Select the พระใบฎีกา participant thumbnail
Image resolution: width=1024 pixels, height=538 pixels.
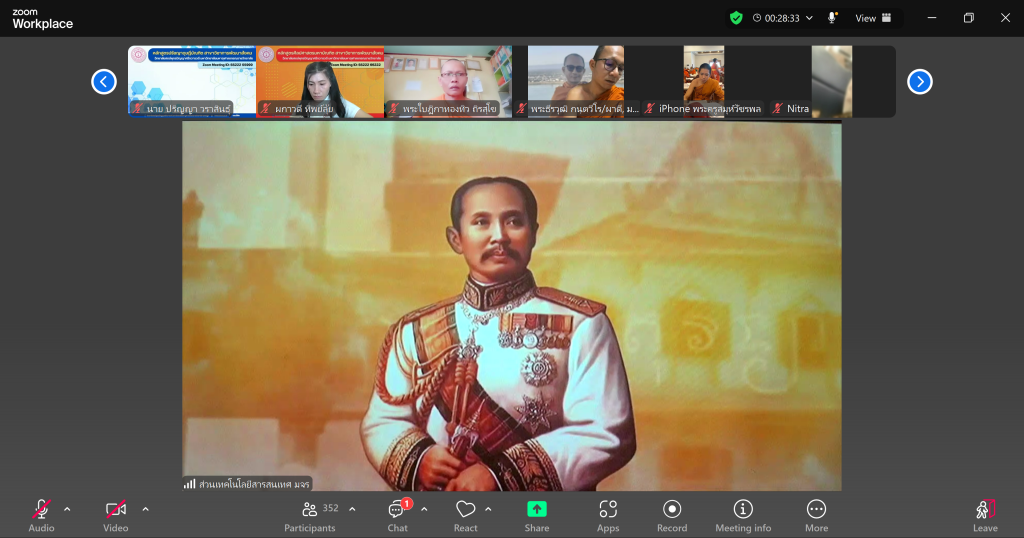click(x=448, y=82)
